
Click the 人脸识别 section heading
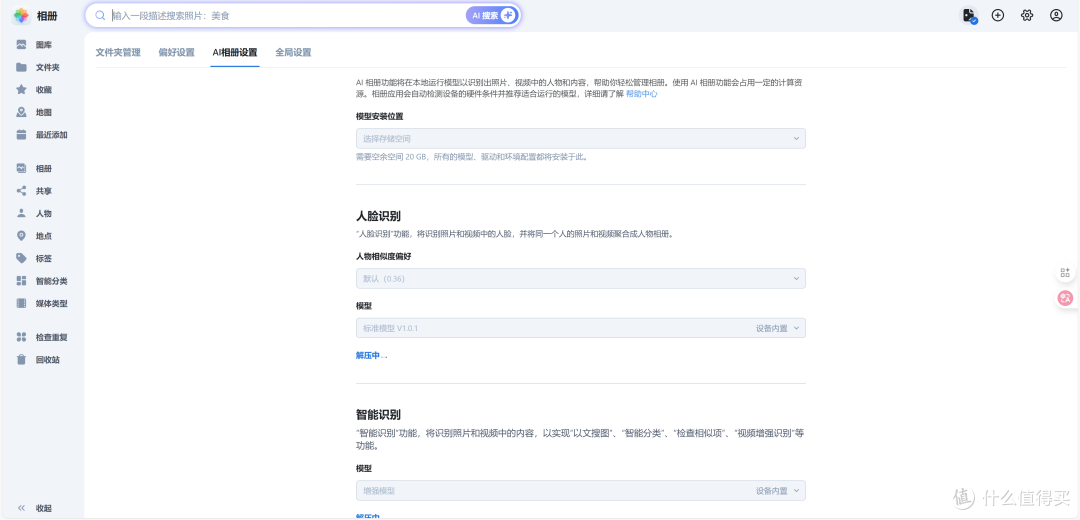(378, 218)
